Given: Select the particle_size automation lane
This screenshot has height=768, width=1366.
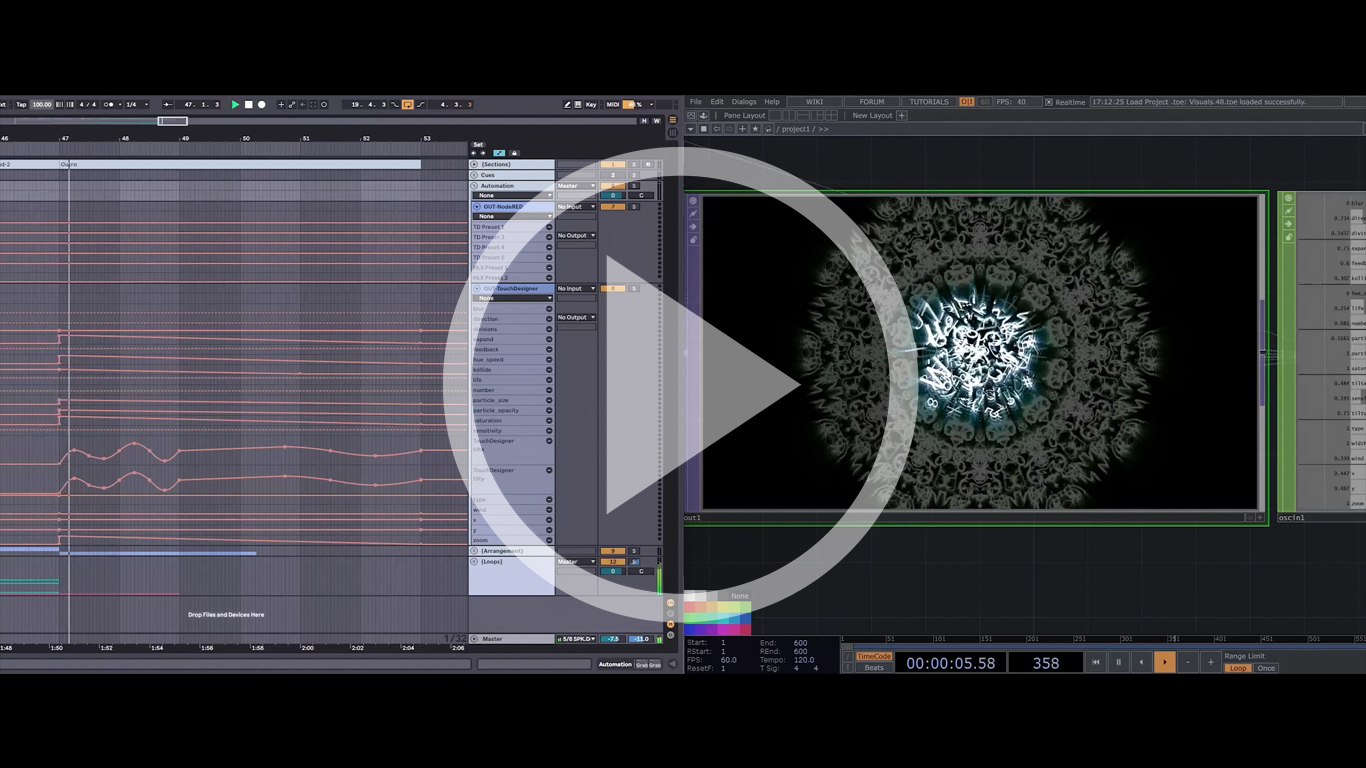Looking at the screenshot, I should pos(512,400).
